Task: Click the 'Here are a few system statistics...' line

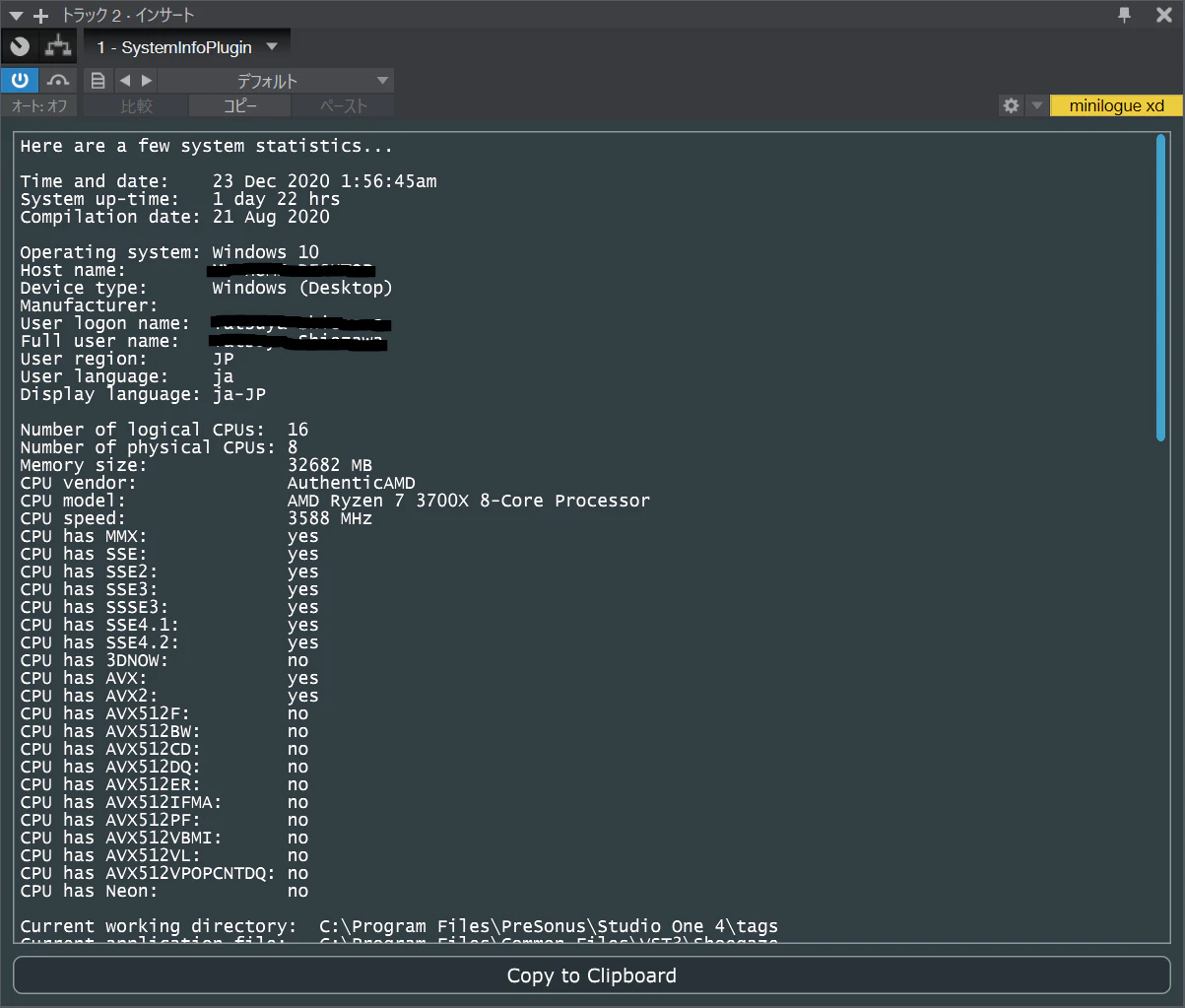Action: (x=207, y=146)
